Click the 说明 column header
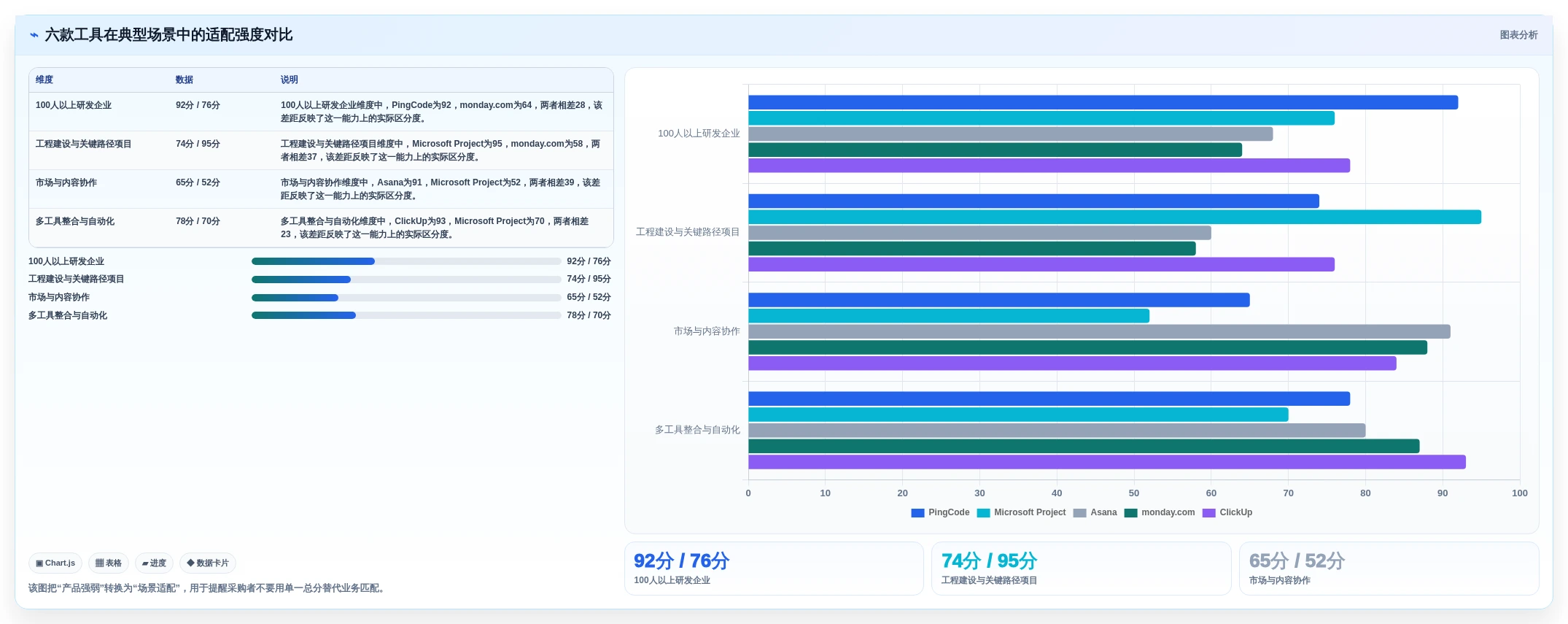Image resolution: width=1568 pixels, height=624 pixels. (290, 80)
